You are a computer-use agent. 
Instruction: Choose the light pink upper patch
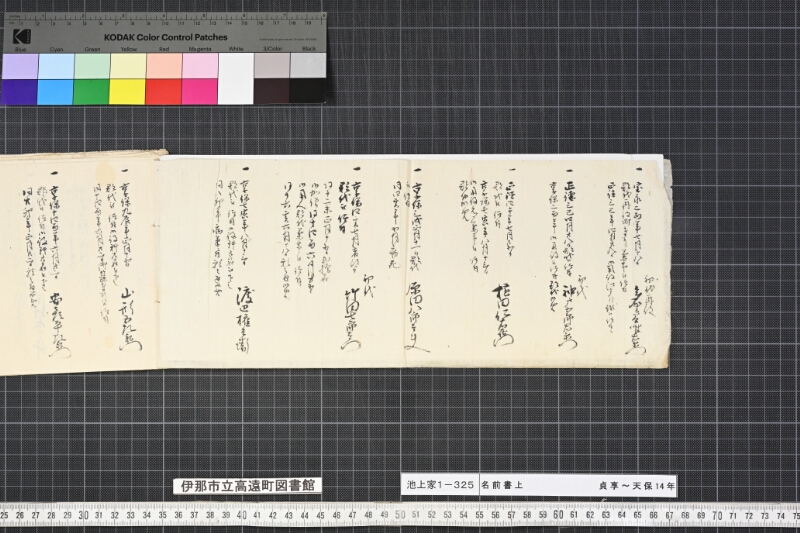[199, 66]
